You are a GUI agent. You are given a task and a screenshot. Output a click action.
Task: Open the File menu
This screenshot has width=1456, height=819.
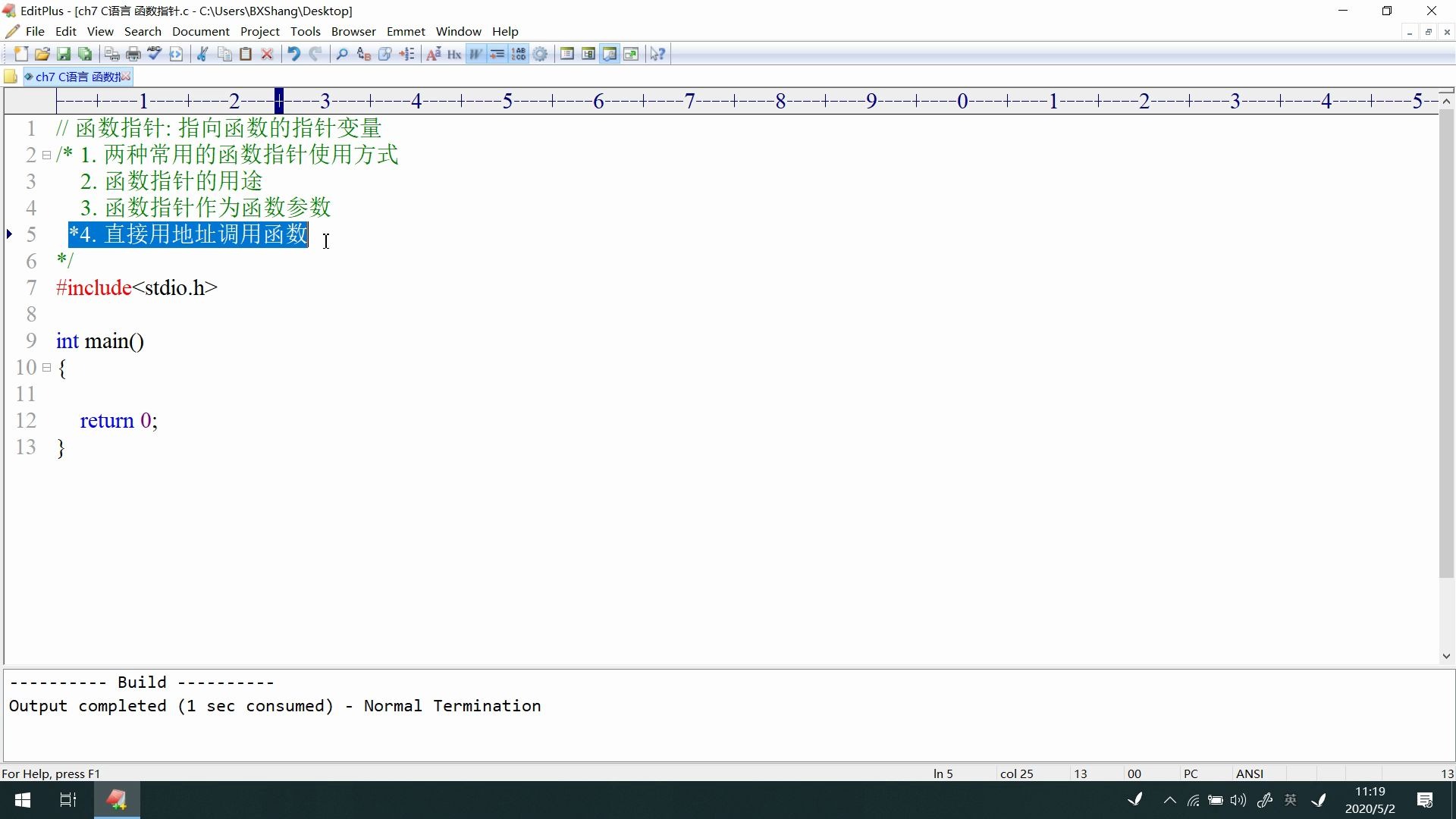coord(35,31)
